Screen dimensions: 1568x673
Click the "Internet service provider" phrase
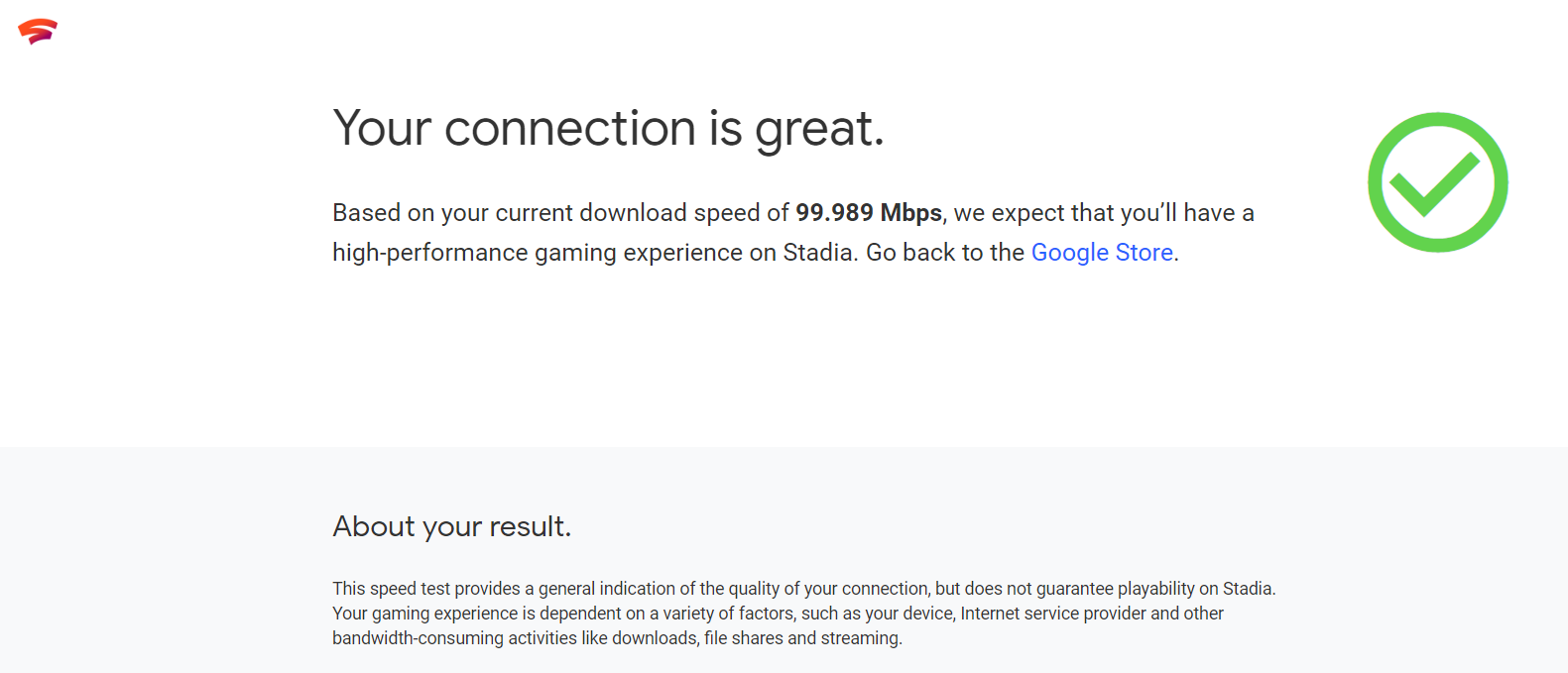point(1052,614)
